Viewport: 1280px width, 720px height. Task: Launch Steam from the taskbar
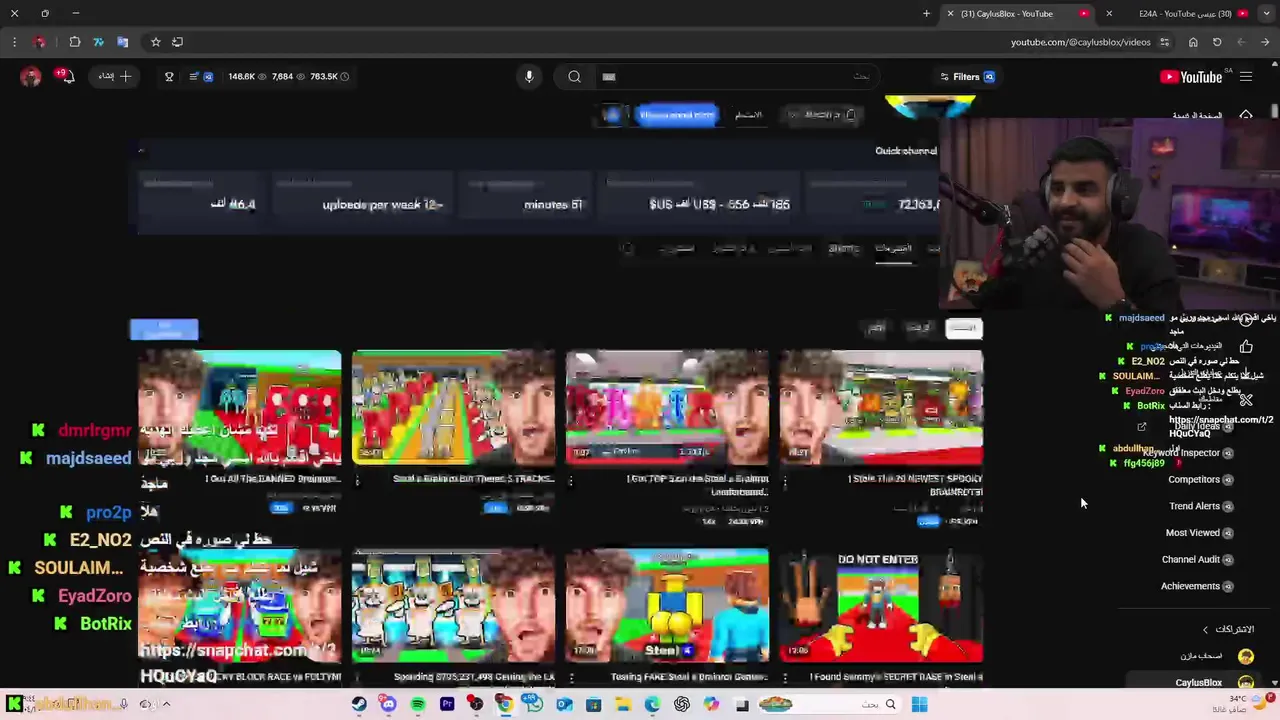coord(358,704)
